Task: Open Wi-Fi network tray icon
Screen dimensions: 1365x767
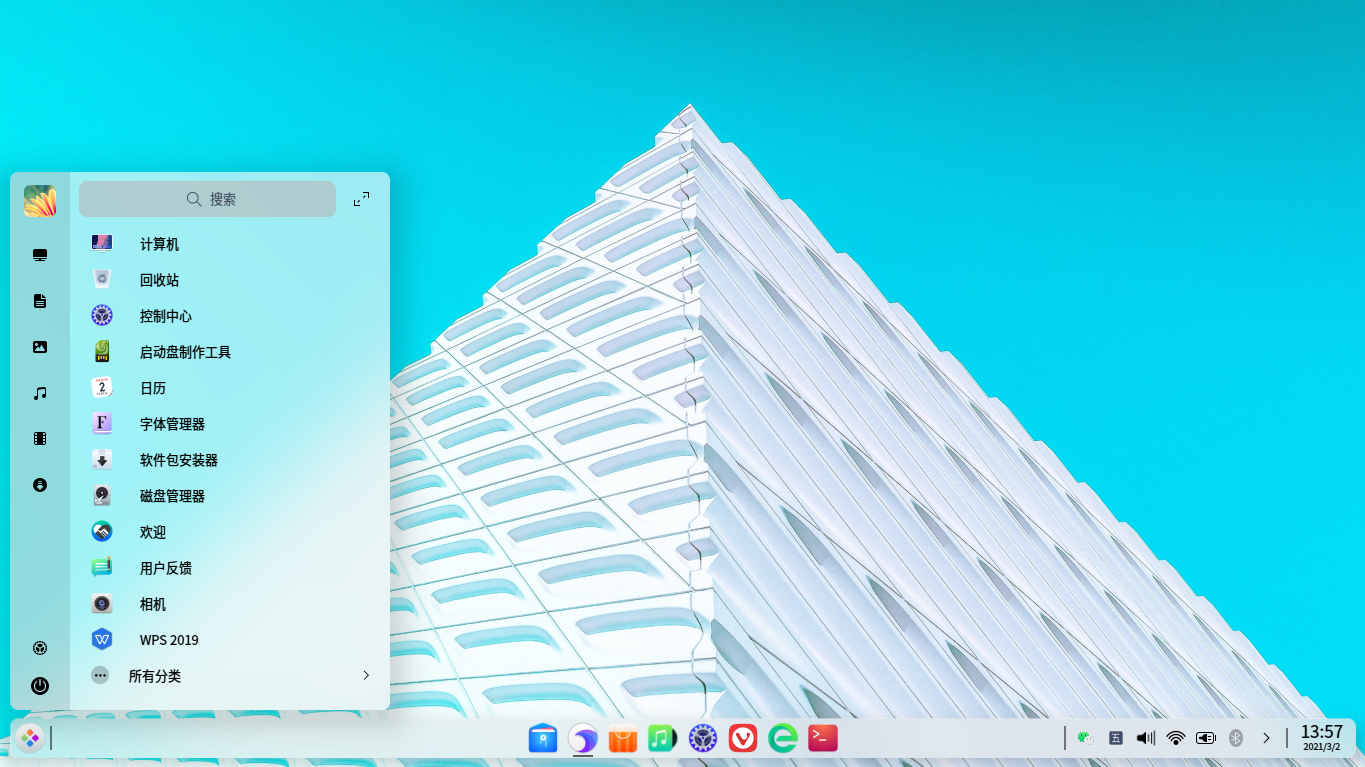Action: 1176,738
